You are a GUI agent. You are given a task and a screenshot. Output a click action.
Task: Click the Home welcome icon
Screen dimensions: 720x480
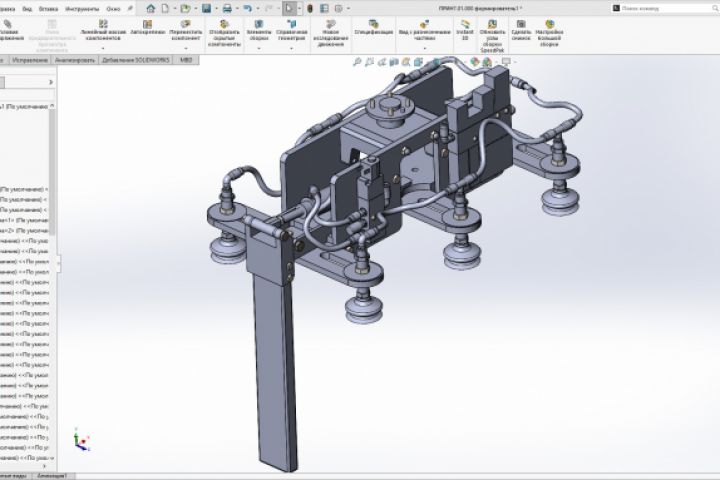point(151,8)
